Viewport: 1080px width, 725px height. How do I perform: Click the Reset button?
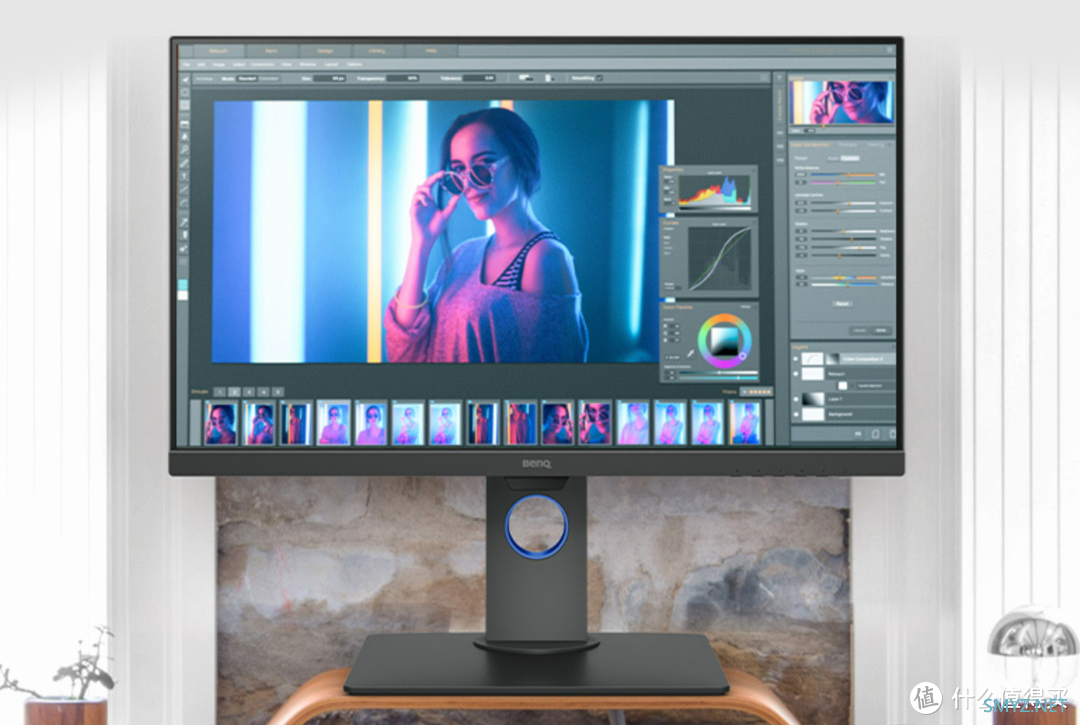[842, 304]
